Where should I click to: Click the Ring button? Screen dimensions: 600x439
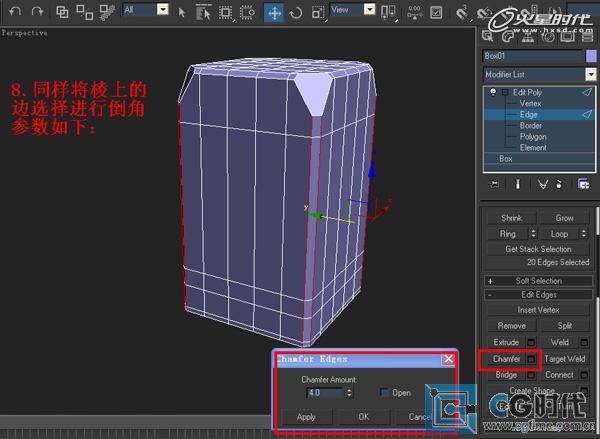tap(507, 233)
